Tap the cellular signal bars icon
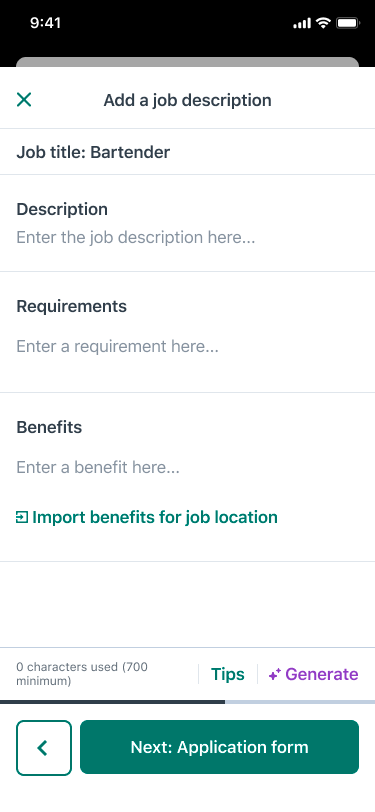The height and width of the screenshot is (812, 375). (302, 23)
